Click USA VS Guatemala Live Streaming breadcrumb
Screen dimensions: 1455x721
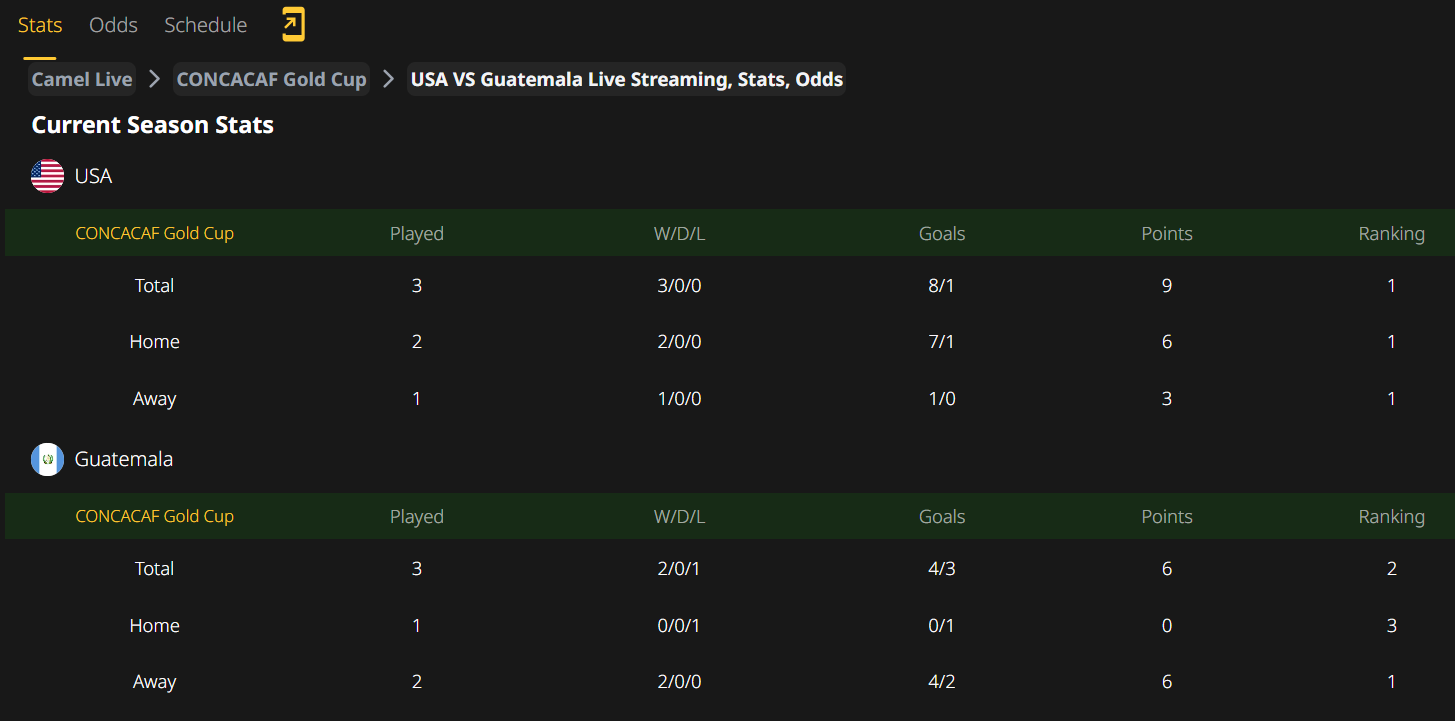click(627, 79)
